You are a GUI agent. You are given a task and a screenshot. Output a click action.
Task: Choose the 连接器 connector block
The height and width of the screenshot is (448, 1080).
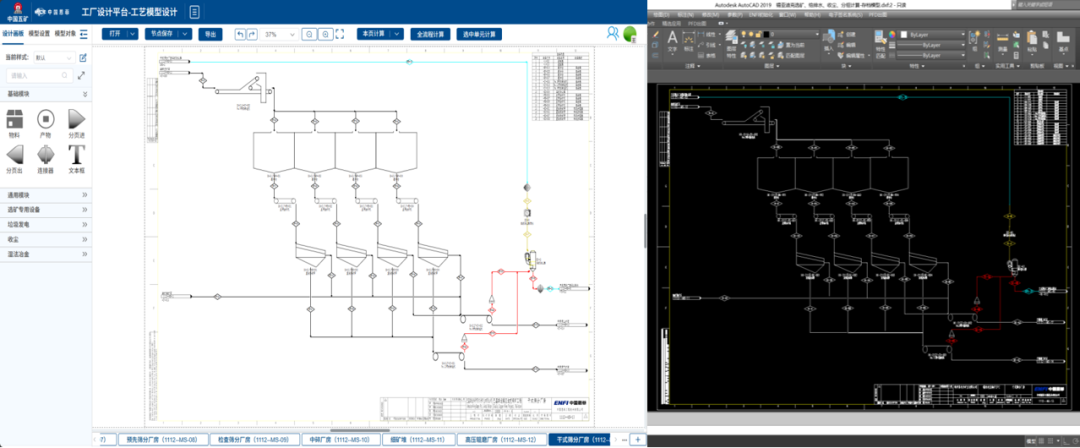click(45, 155)
